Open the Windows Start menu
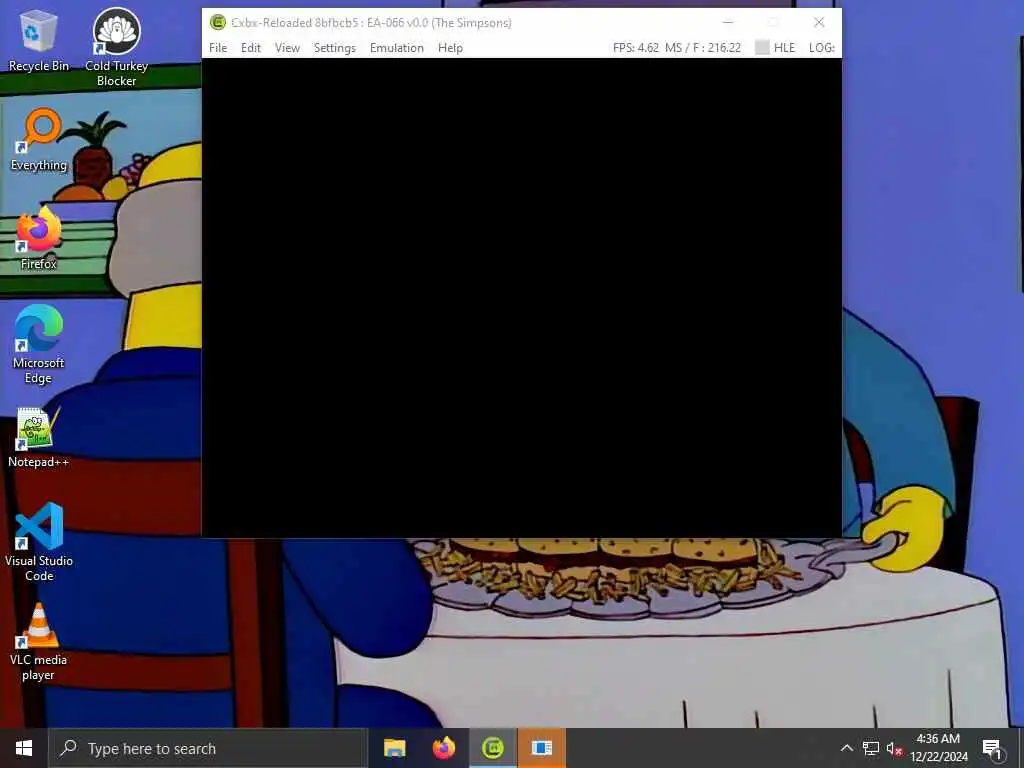 24,748
